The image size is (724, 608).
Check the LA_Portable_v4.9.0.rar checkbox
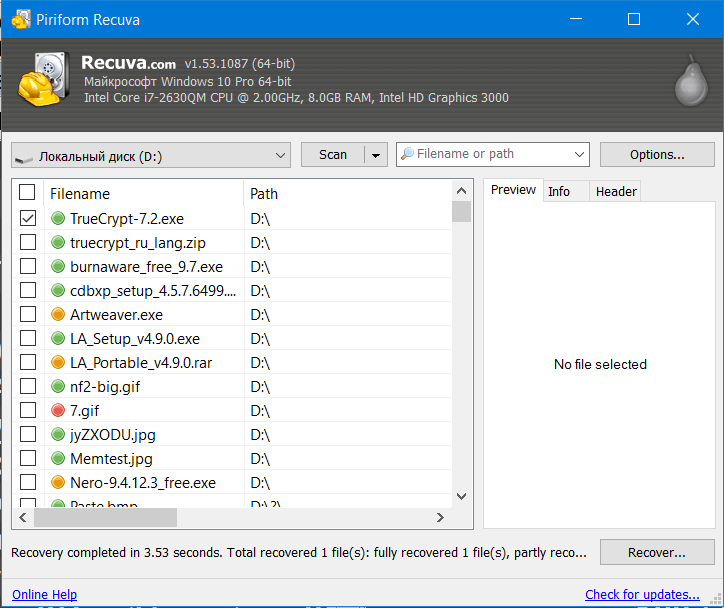click(28, 362)
